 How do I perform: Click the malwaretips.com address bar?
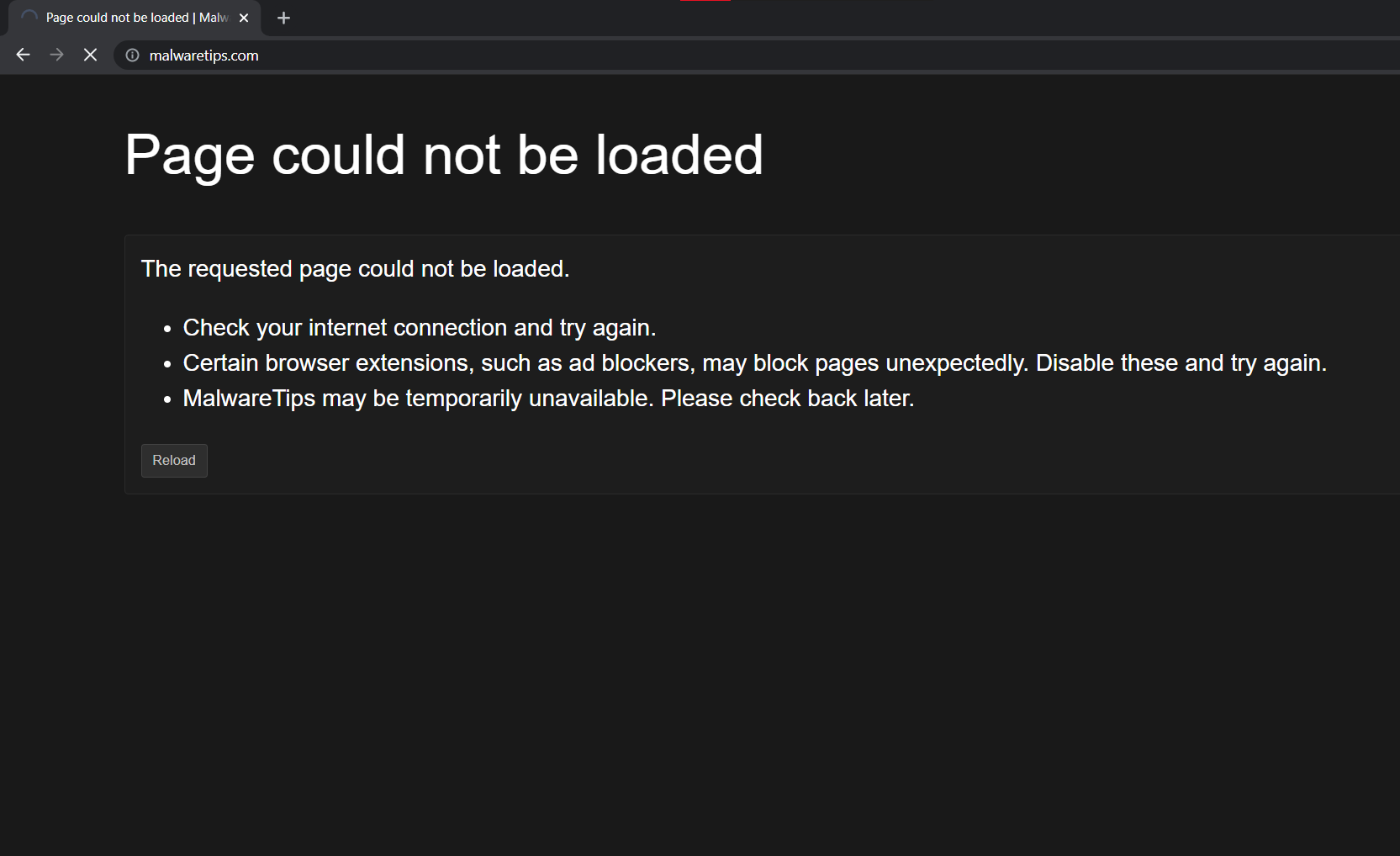click(757, 55)
